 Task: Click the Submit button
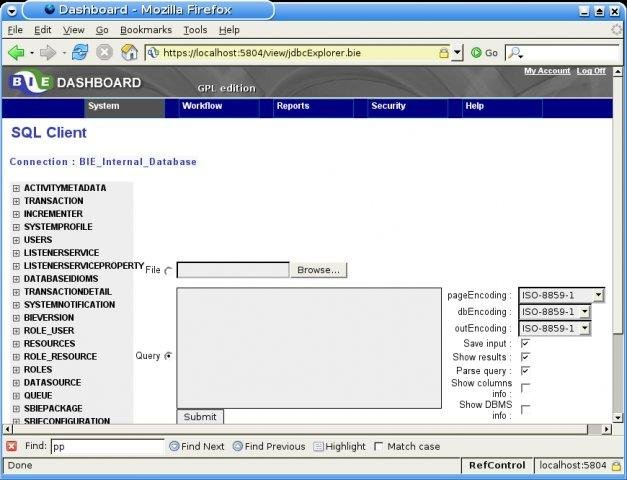tap(200, 416)
